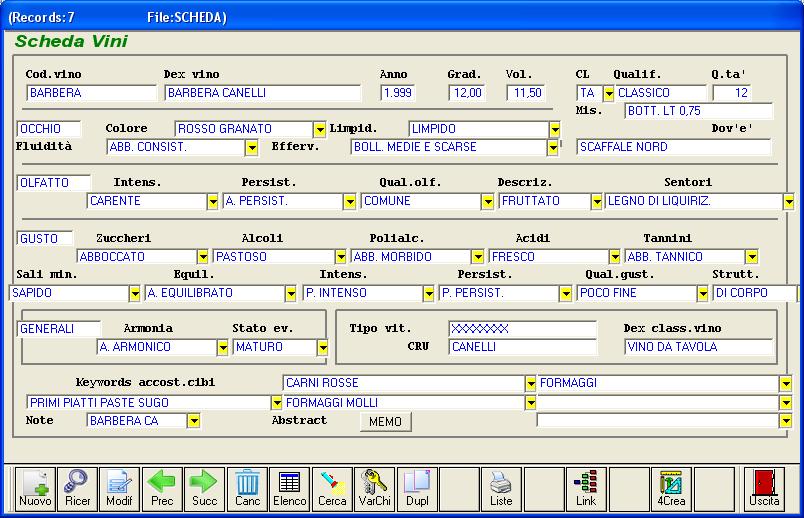Expand the PRIMI PIATTI PASTE SUGO dropdown
Image resolution: width=804 pixels, height=518 pixels.
[276, 403]
